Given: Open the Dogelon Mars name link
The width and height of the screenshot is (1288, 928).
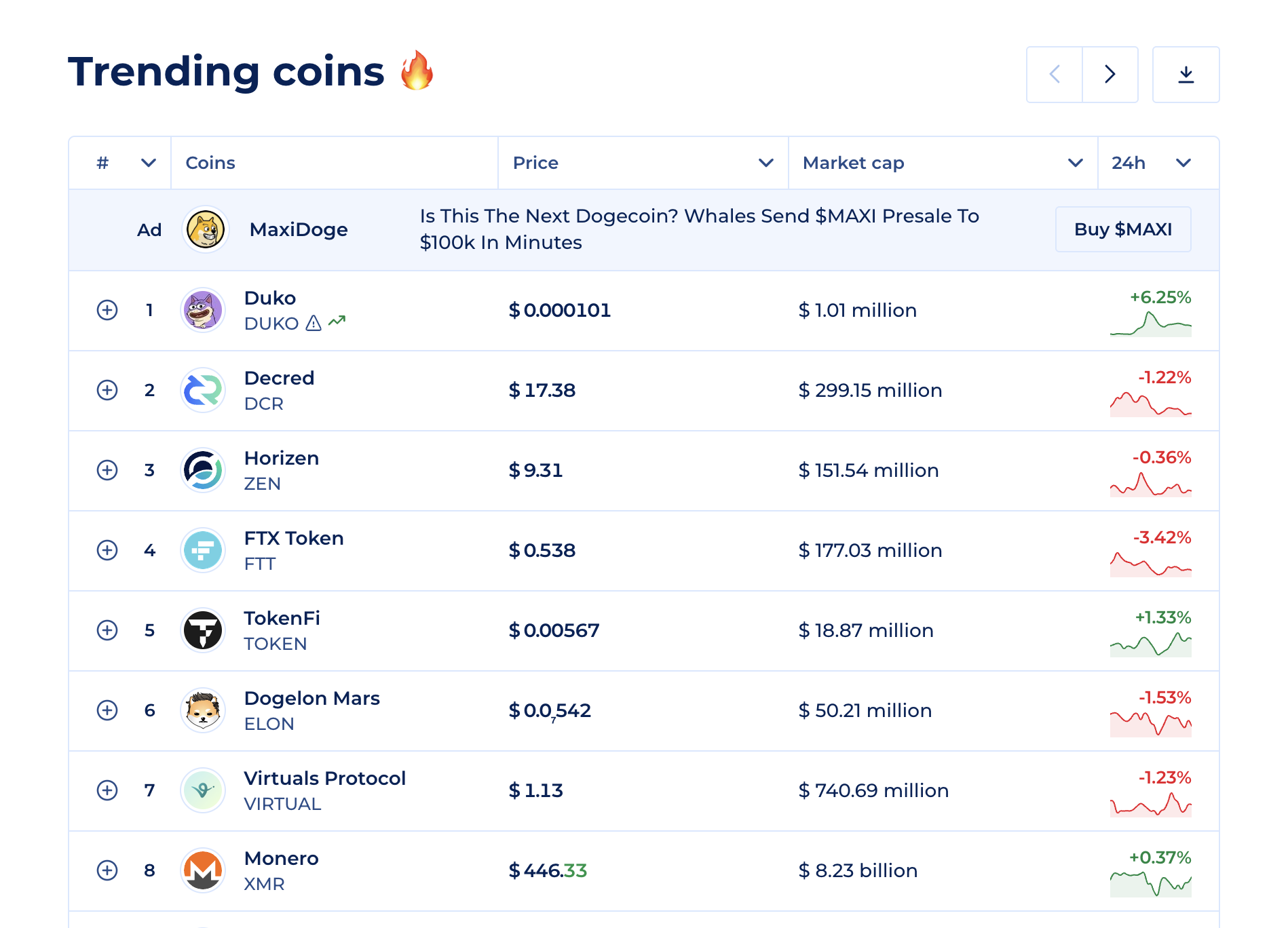Looking at the screenshot, I should pos(312,698).
